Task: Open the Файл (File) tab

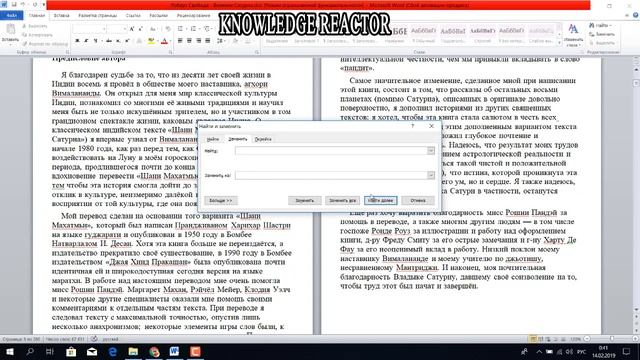Action: click(11, 15)
